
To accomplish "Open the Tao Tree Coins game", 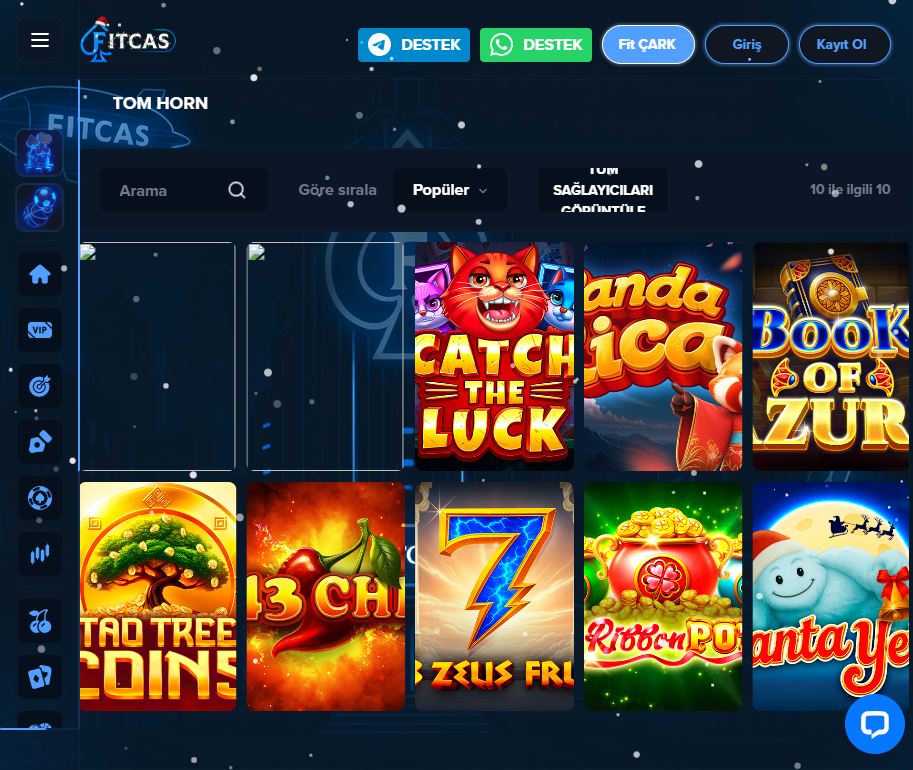I will [x=158, y=596].
